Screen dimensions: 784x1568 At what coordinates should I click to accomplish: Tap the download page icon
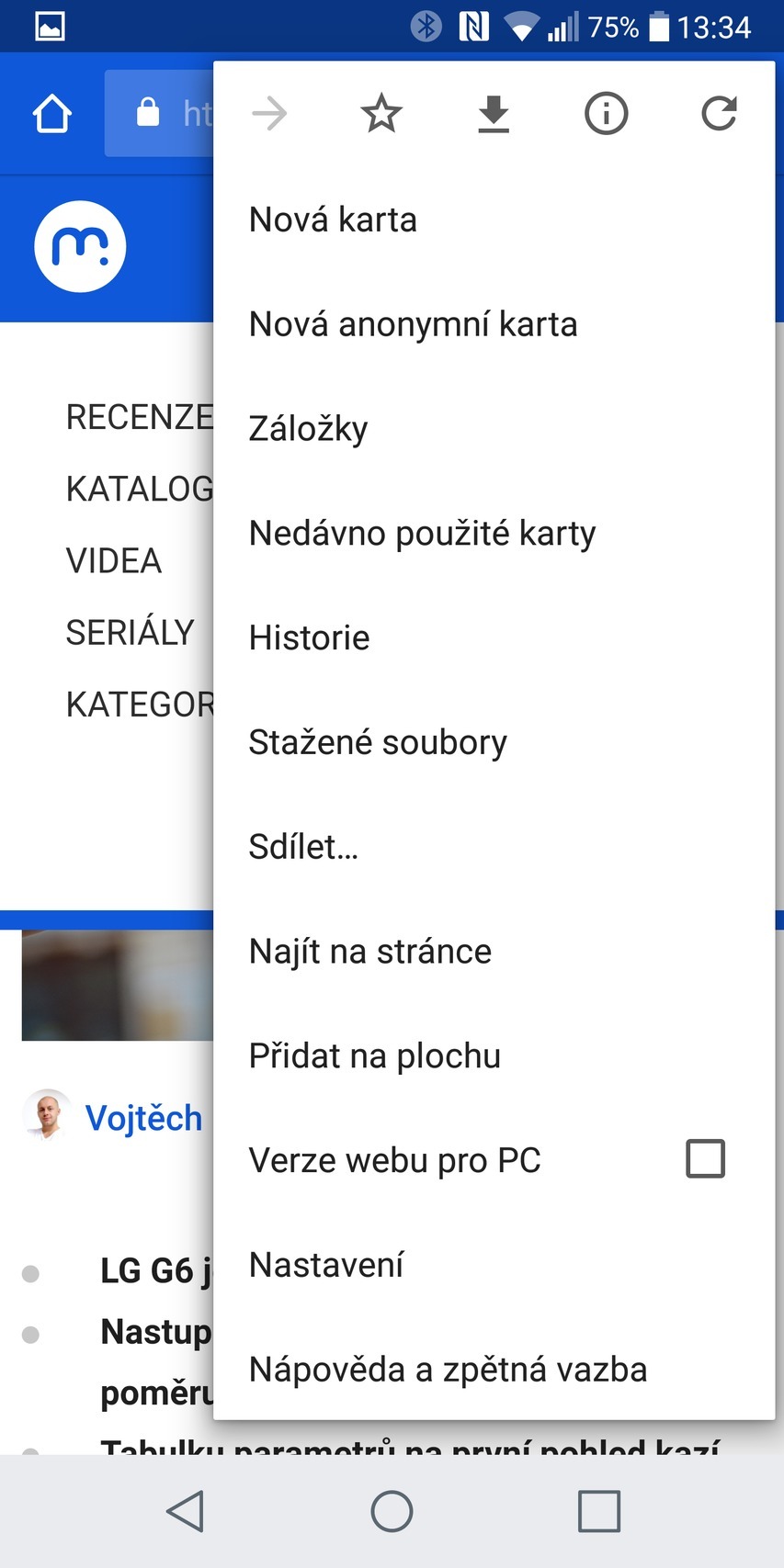(x=494, y=114)
